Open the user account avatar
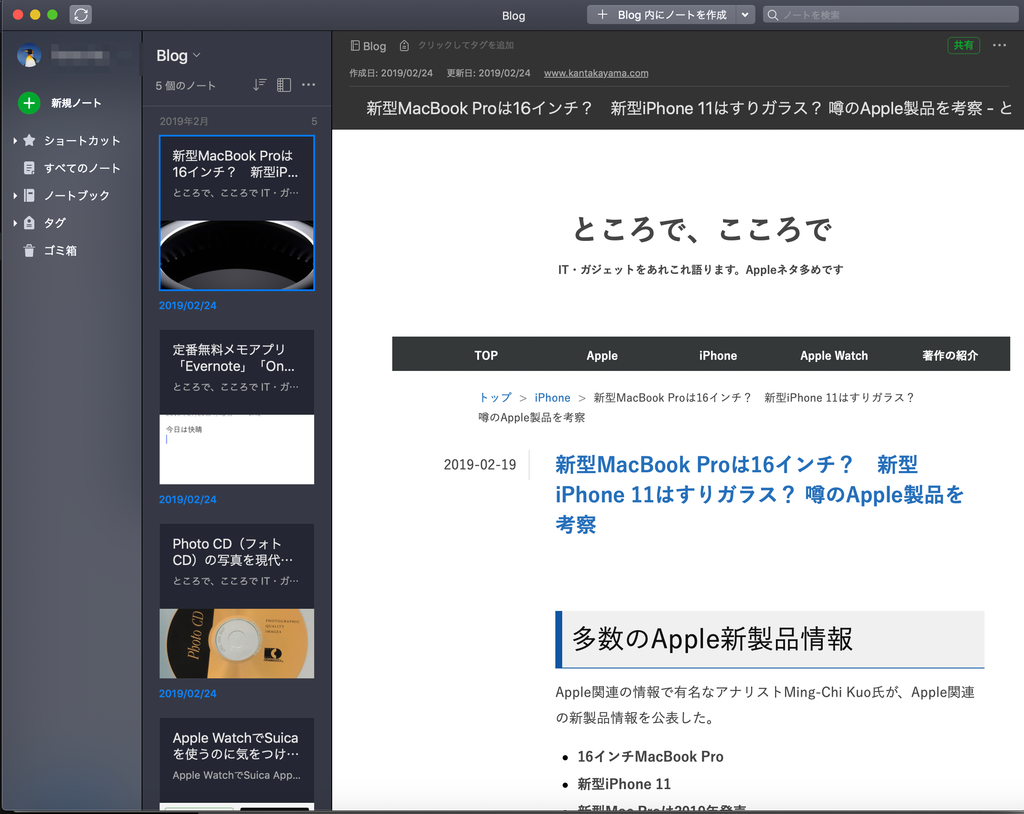Viewport: 1024px width, 814px height. [x=29, y=56]
